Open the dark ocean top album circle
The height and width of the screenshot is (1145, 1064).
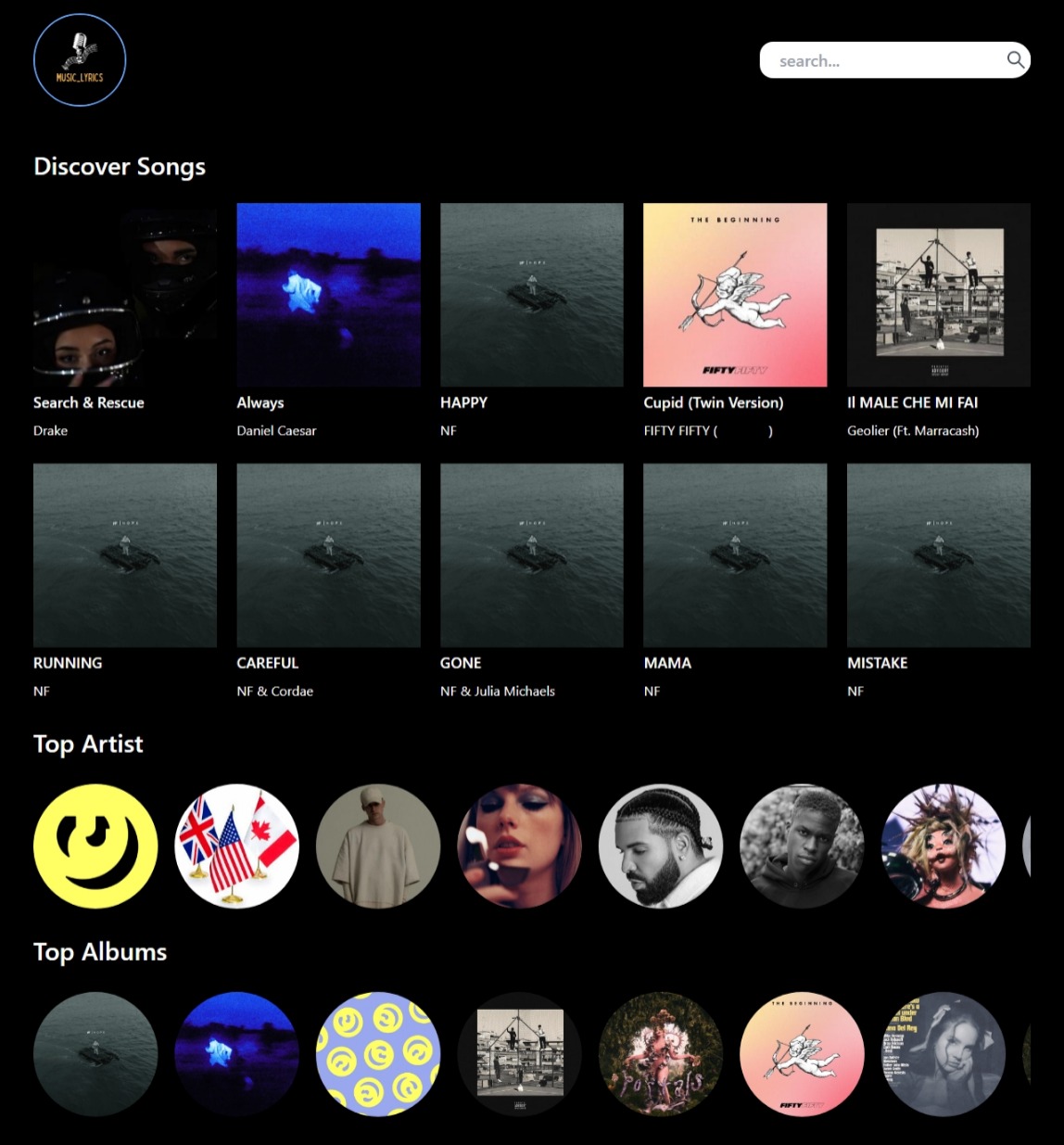(x=95, y=1054)
